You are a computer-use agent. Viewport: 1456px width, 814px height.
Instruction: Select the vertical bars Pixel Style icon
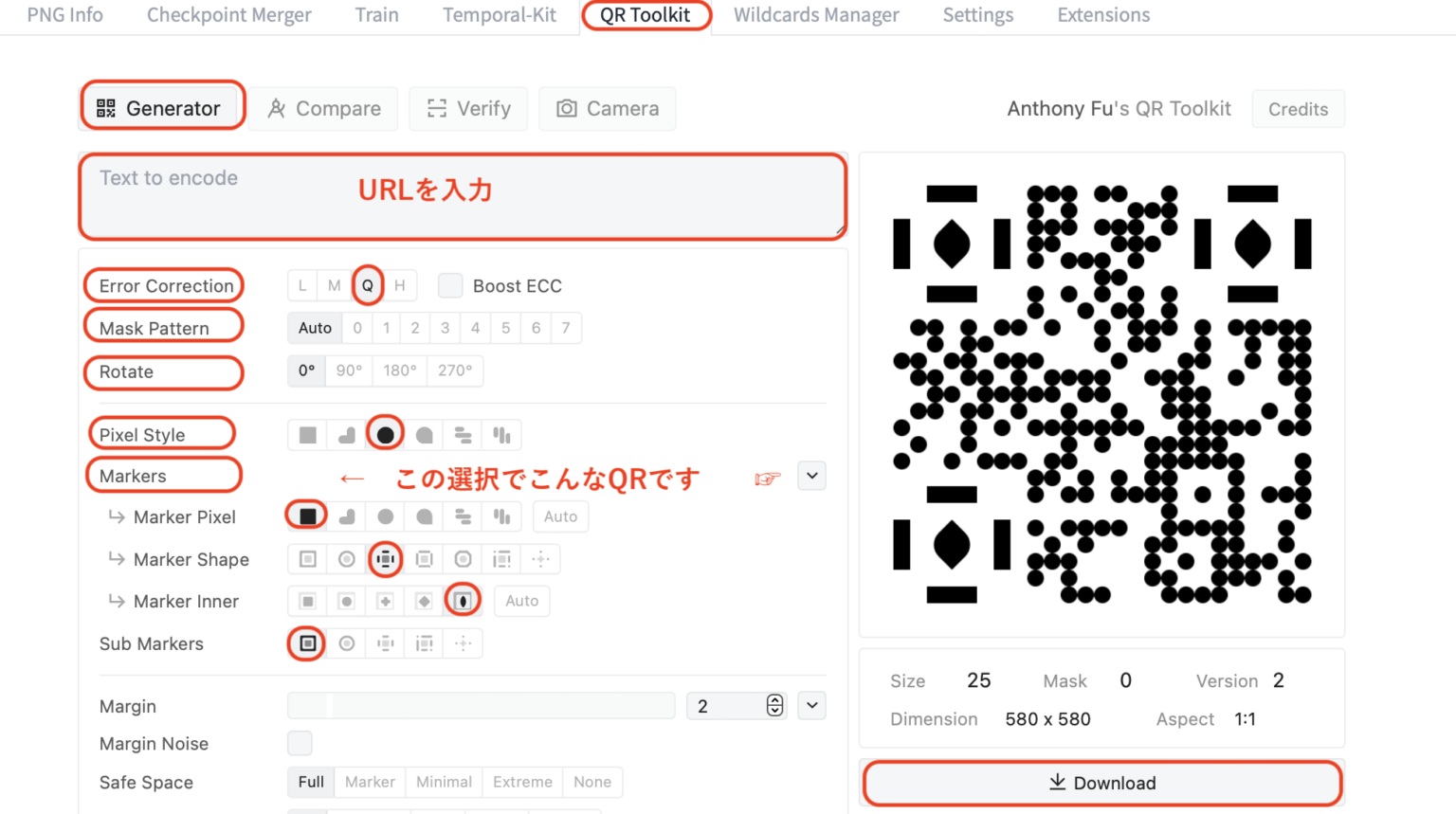[501, 433]
